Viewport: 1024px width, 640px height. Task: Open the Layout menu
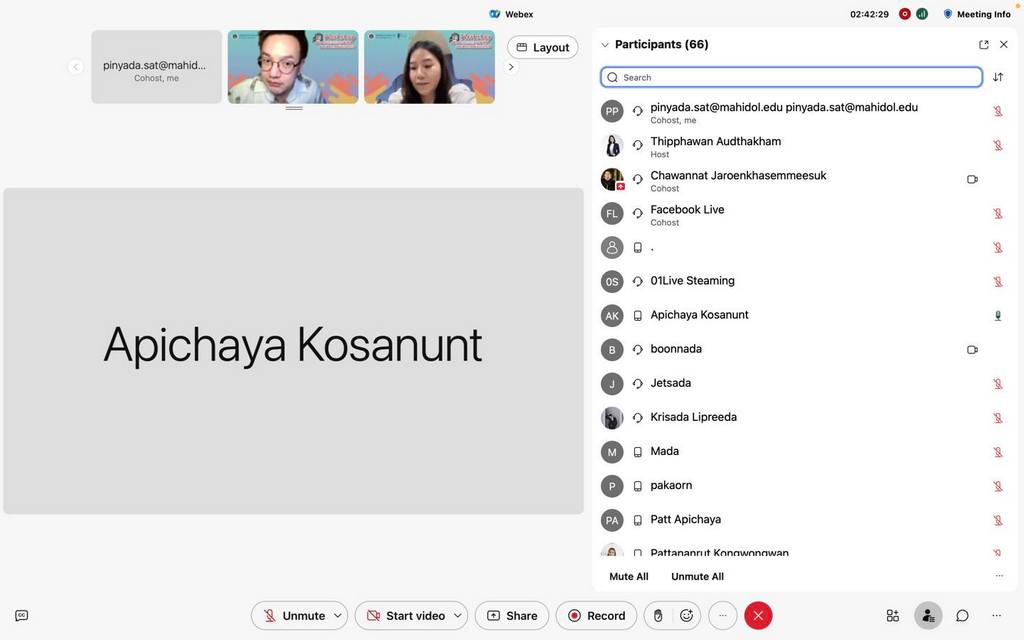[543, 47]
